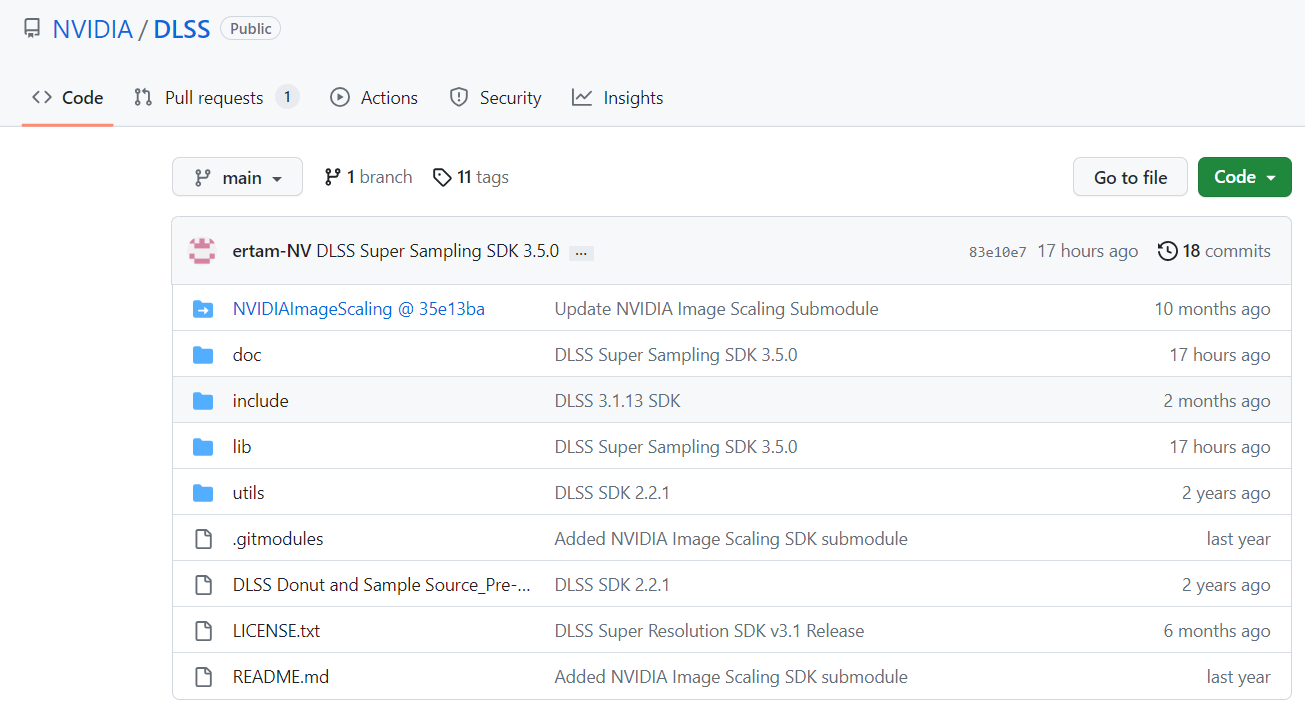Image resolution: width=1305 pixels, height=714 pixels.
Task: Click '10 months ago' timestamp in NVIDIAImageScaling row
Action: [x=1212, y=309]
